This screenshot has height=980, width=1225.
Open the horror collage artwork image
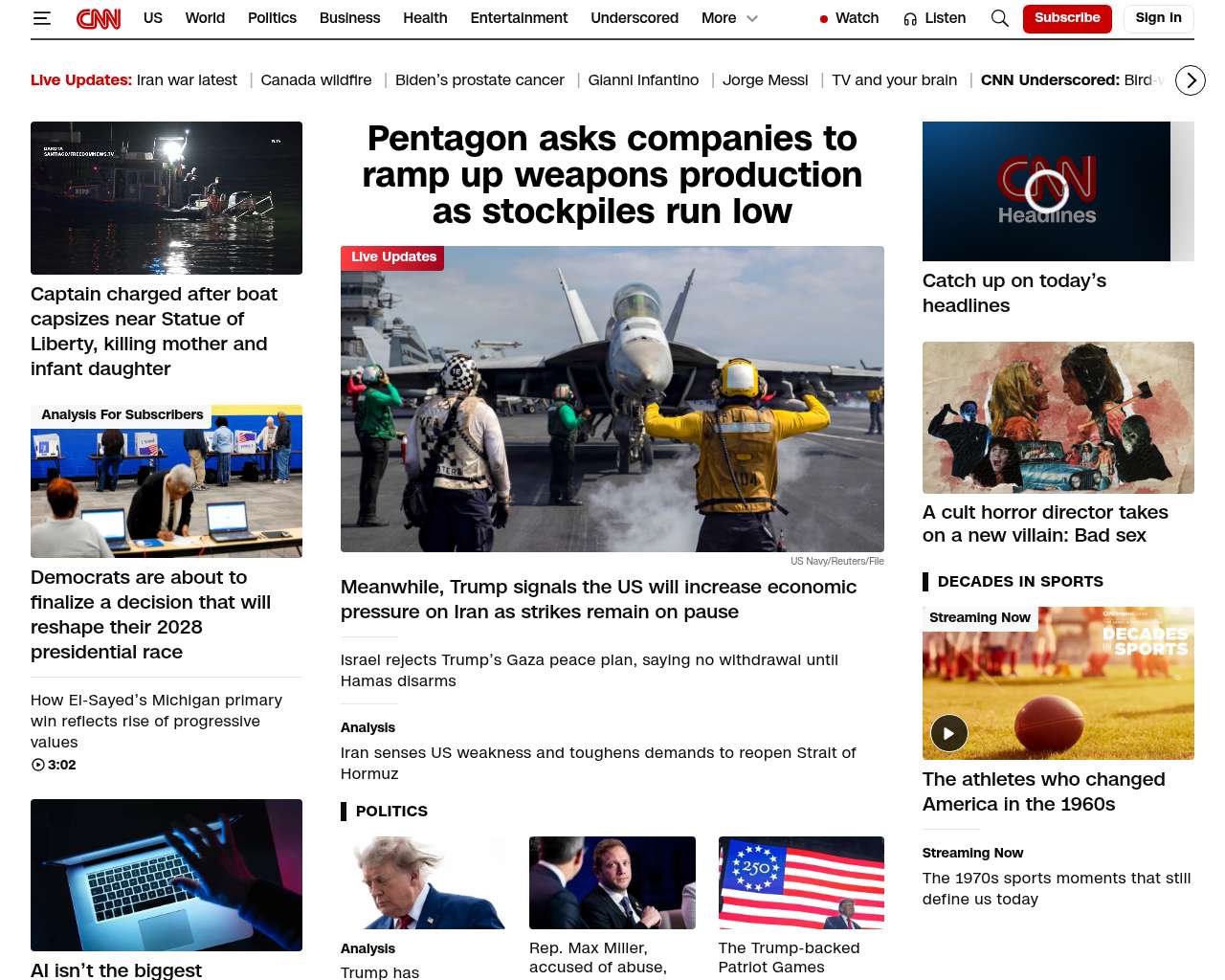click(1058, 417)
